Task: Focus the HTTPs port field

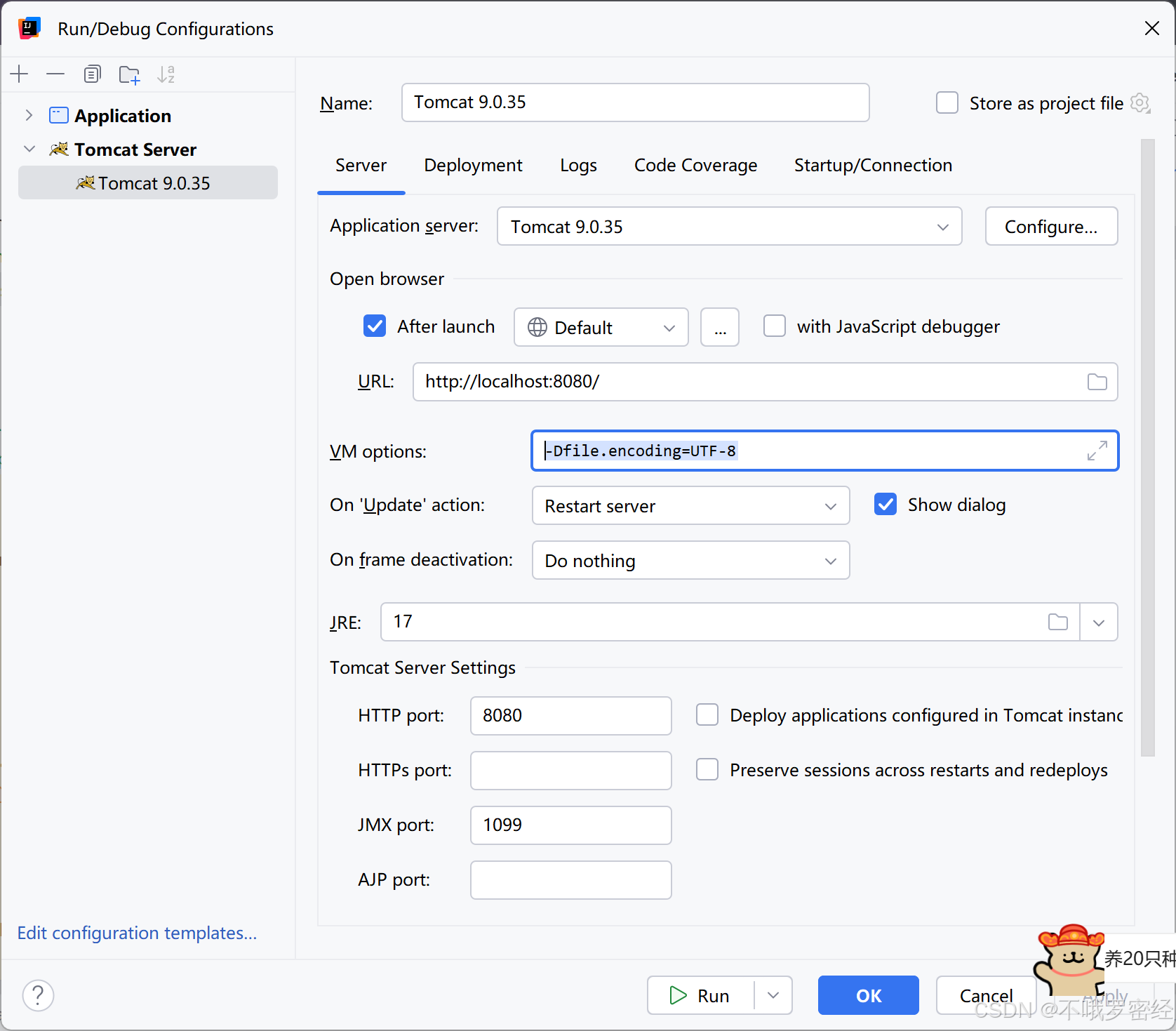Action: 571,771
